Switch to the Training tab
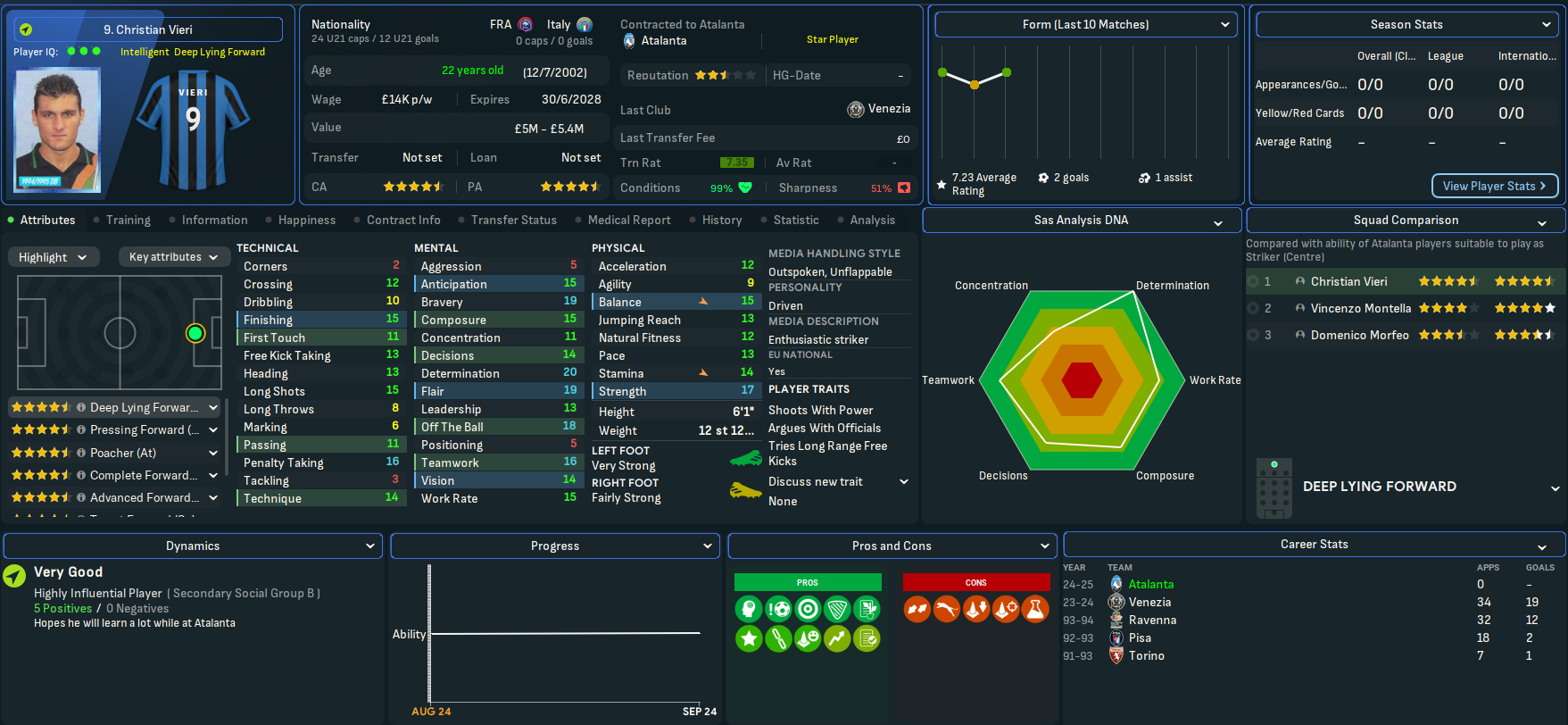Viewport: 1568px width, 725px height. (x=128, y=220)
